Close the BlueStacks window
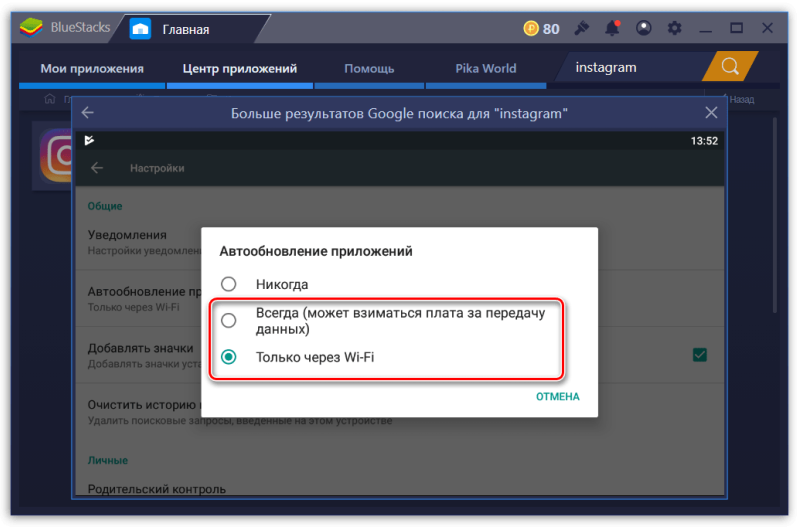Viewport: 800px width, 527px height. [x=767, y=28]
